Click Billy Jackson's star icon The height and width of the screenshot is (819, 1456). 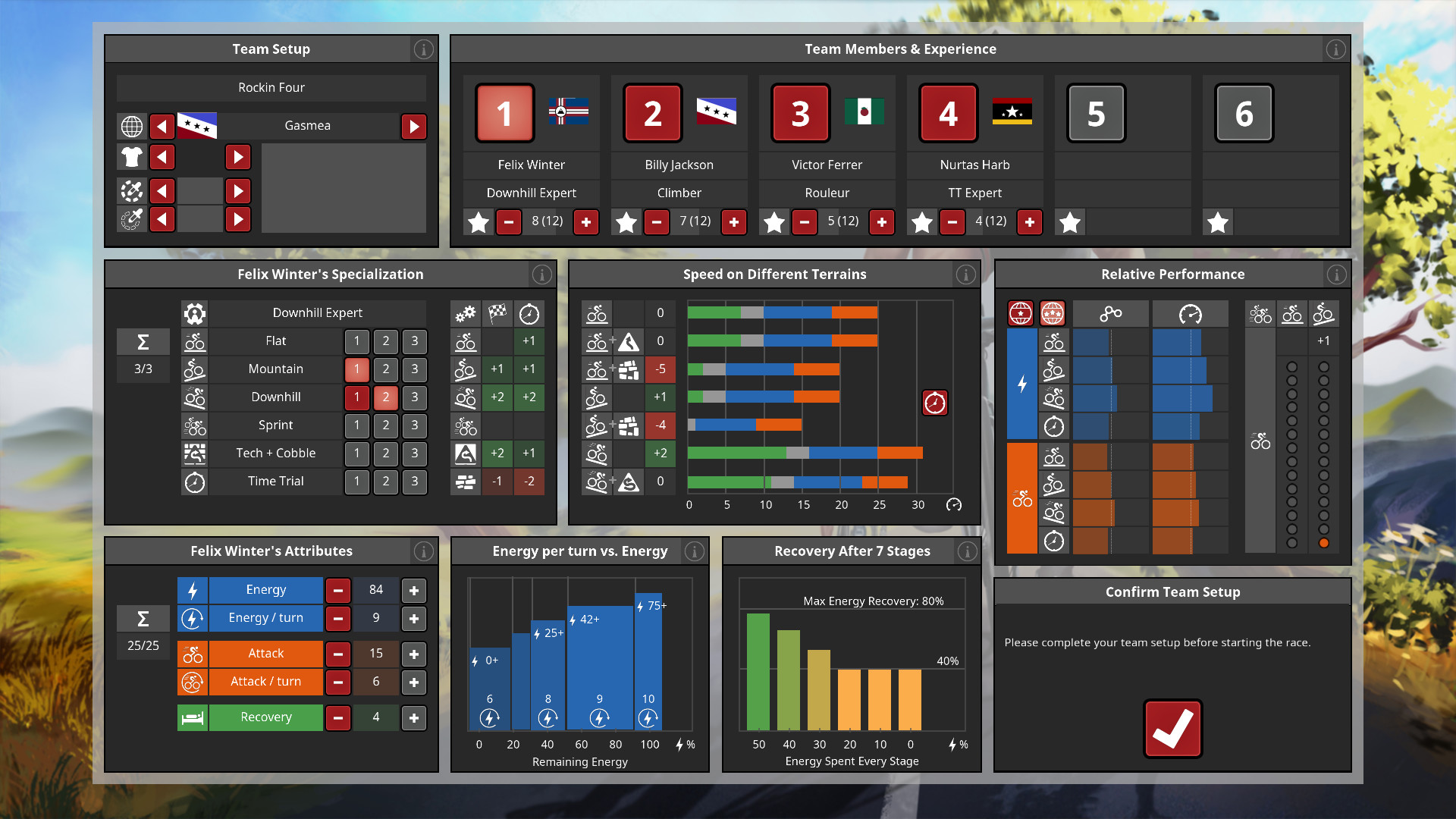626,222
